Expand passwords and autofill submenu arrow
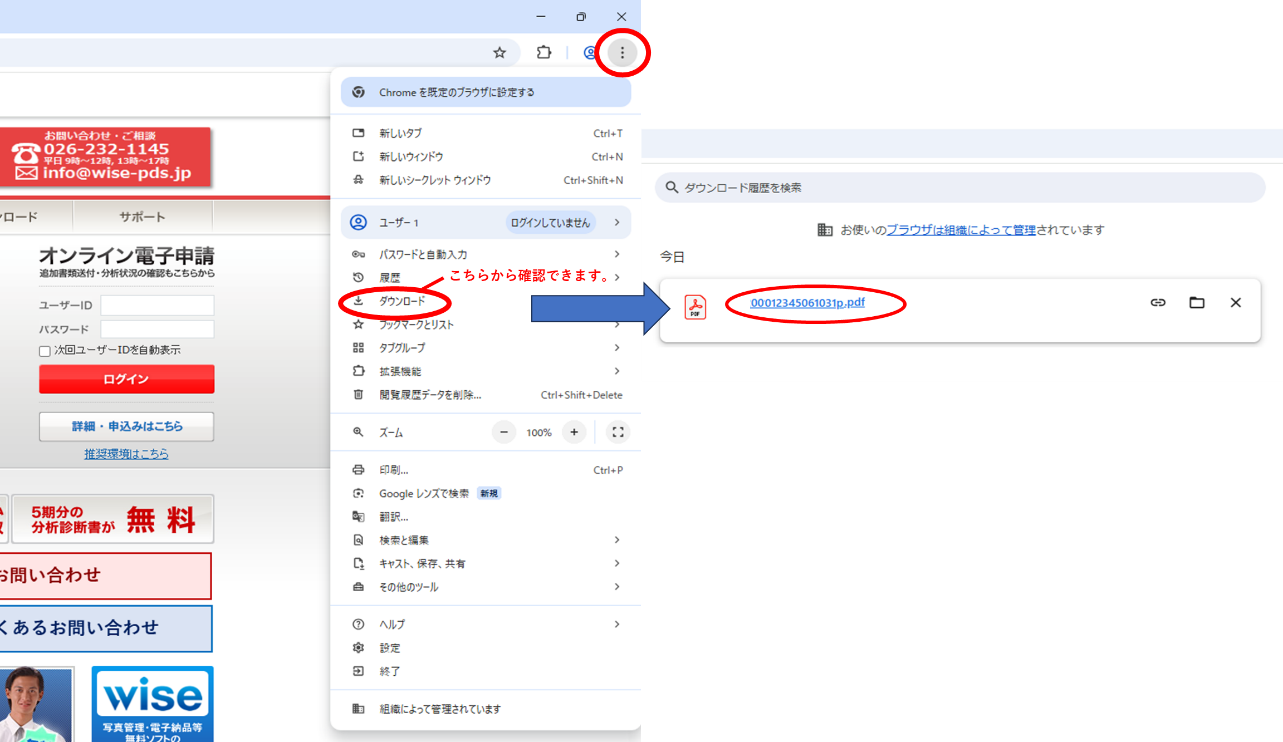This screenshot has height=742, width=1283. coord(617,254)
